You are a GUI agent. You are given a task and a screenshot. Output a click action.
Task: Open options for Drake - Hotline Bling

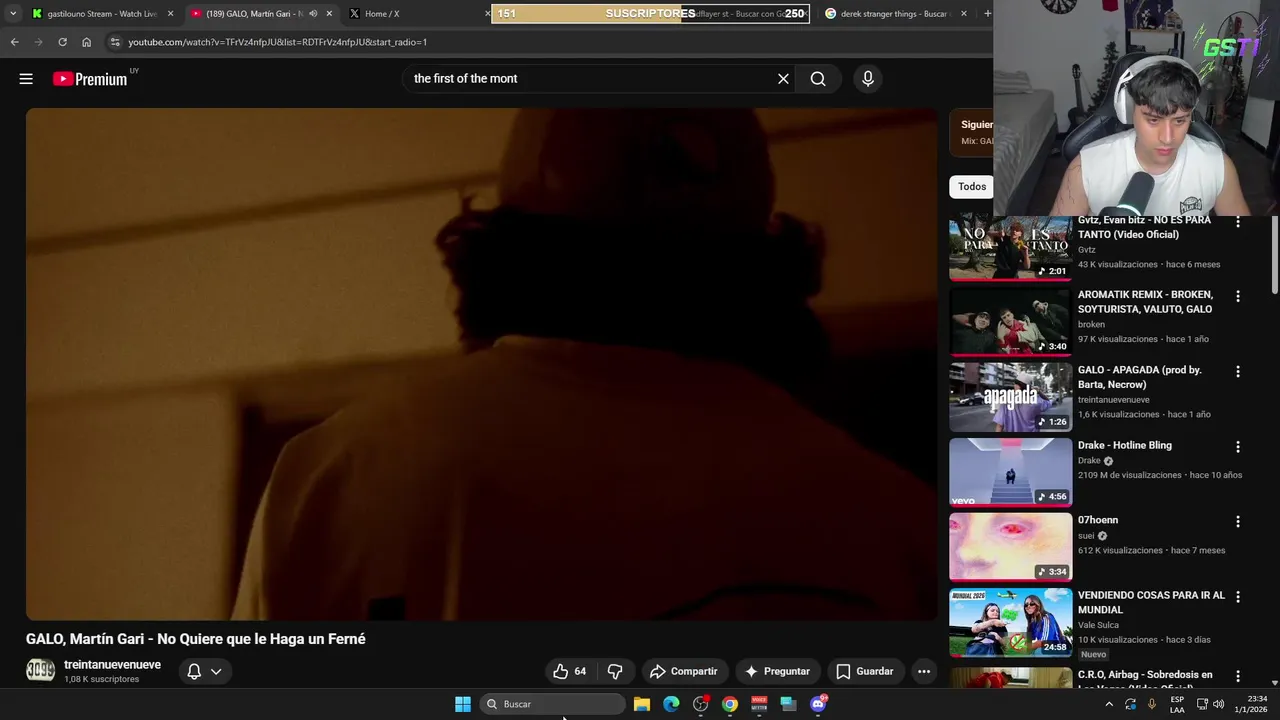[x=1238, y=447]
